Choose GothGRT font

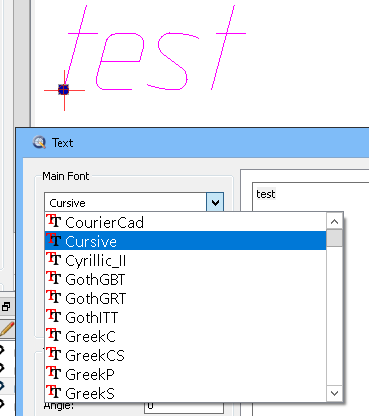click(x=185, y=298)
